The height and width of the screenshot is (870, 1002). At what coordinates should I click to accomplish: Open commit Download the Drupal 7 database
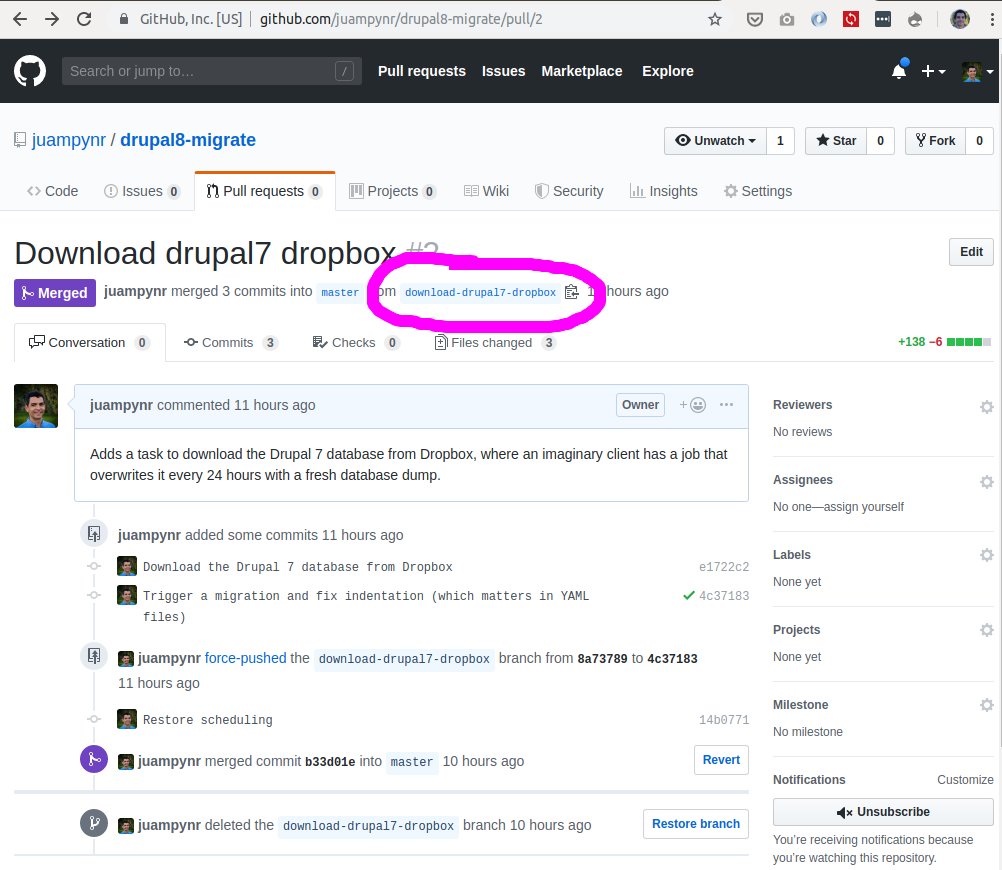pyautogui.click(x=298, y=567)
